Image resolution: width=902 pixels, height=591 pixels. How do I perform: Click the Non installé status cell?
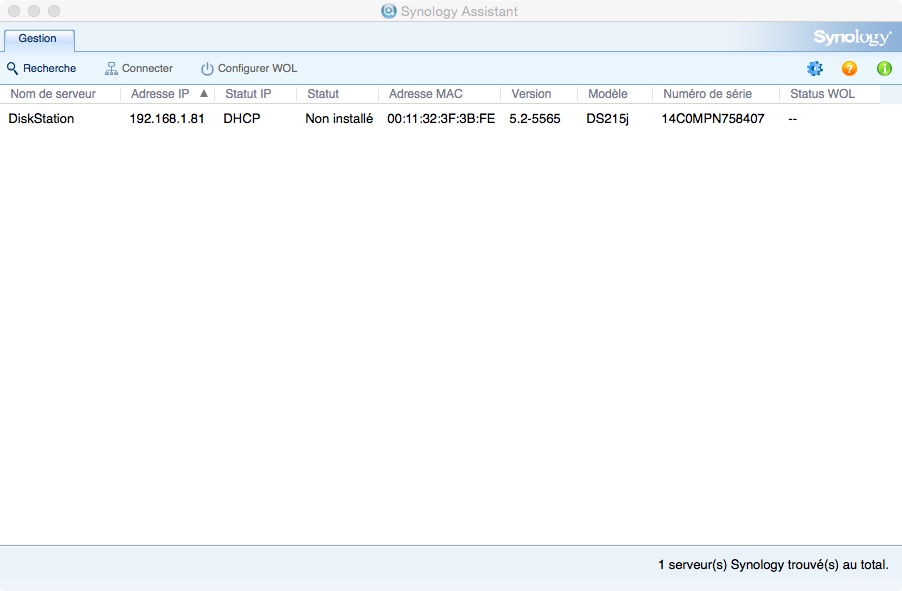point(339,119)
